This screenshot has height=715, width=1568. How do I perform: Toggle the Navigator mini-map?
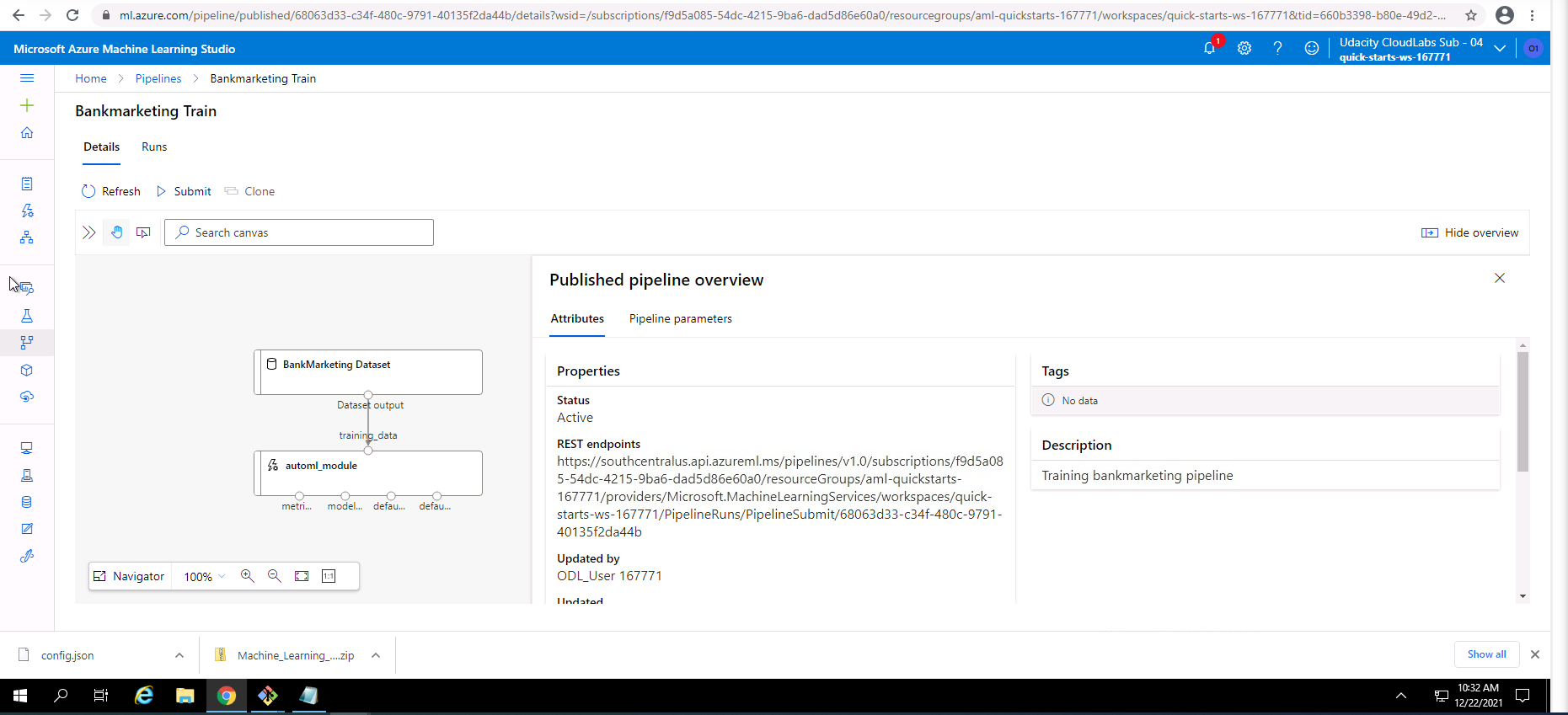click(x=129, y=576)
